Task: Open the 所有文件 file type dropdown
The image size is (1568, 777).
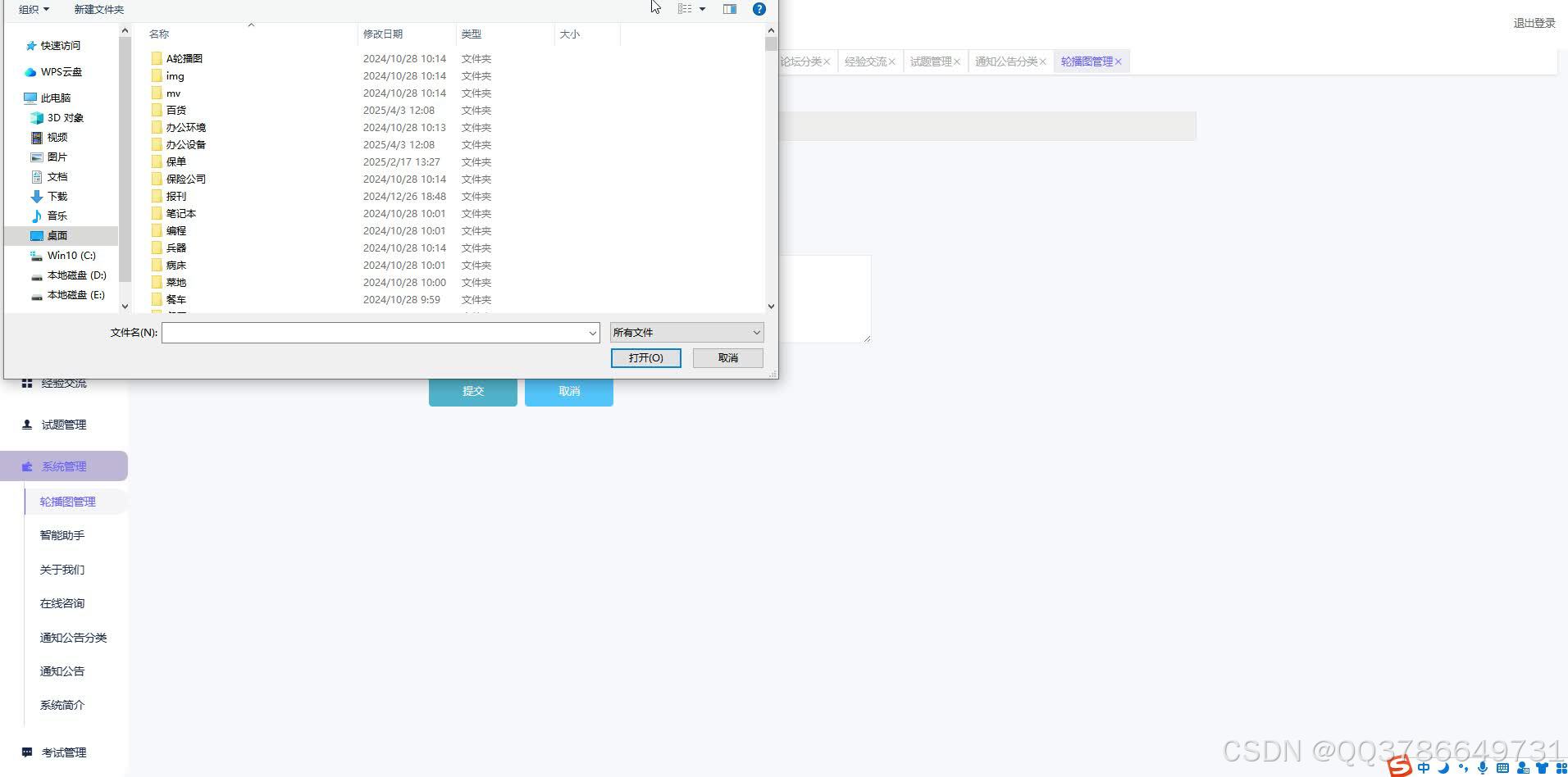Action: point(687,332)
